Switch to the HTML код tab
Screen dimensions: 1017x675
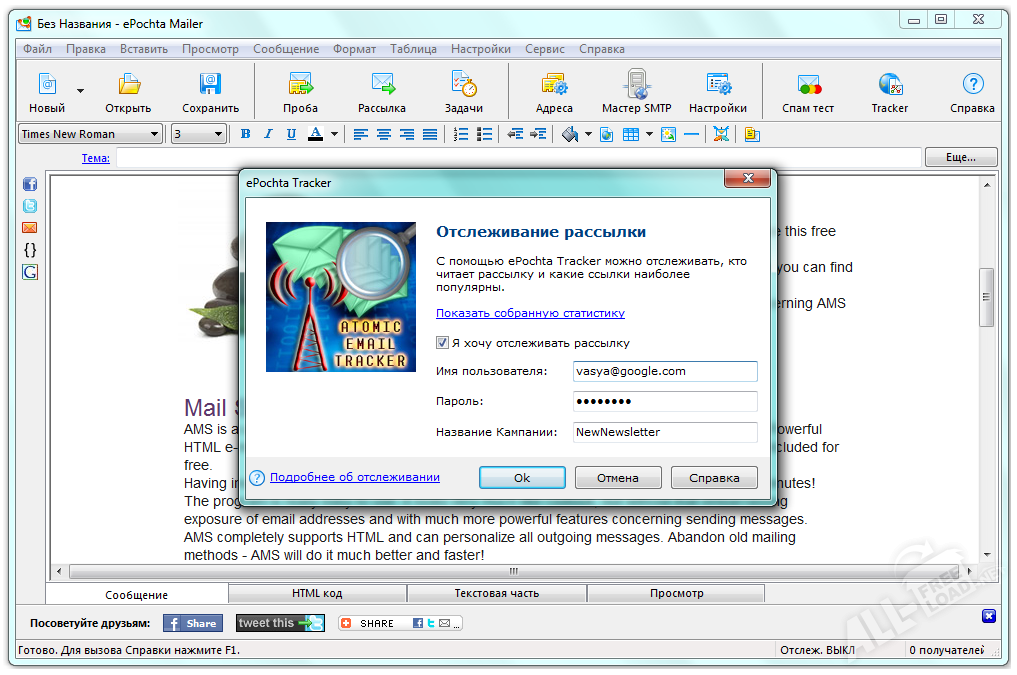point(317,593)
